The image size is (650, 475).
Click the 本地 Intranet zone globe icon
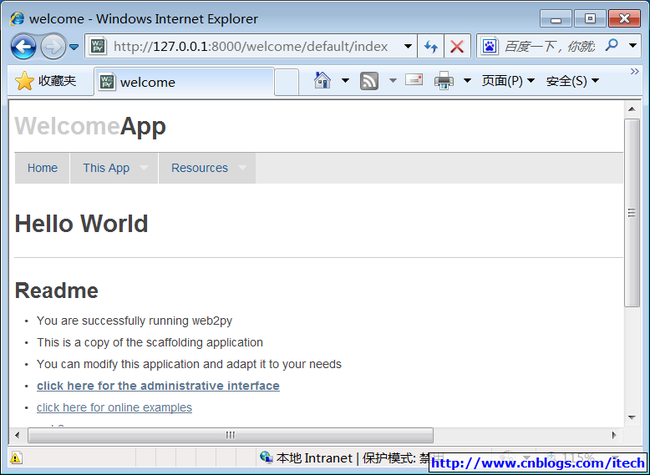coord(266,457)
